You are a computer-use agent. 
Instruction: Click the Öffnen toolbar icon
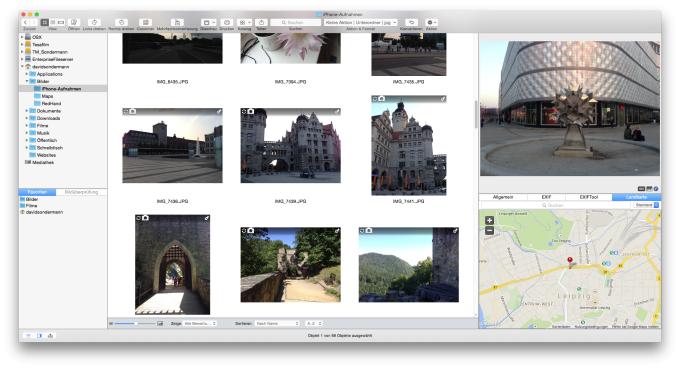74,22
